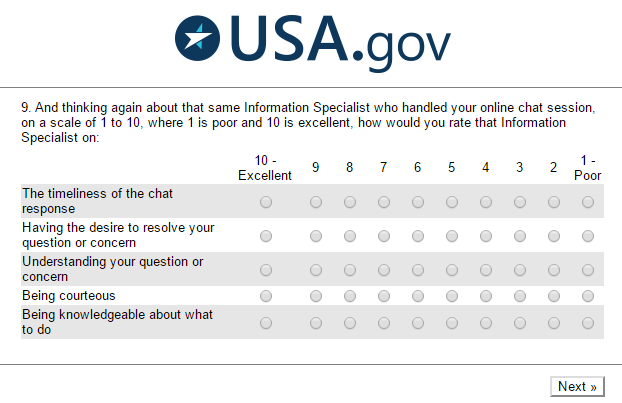
Task: Select 5 for timeliness of chat response
Action: [452, 202]
